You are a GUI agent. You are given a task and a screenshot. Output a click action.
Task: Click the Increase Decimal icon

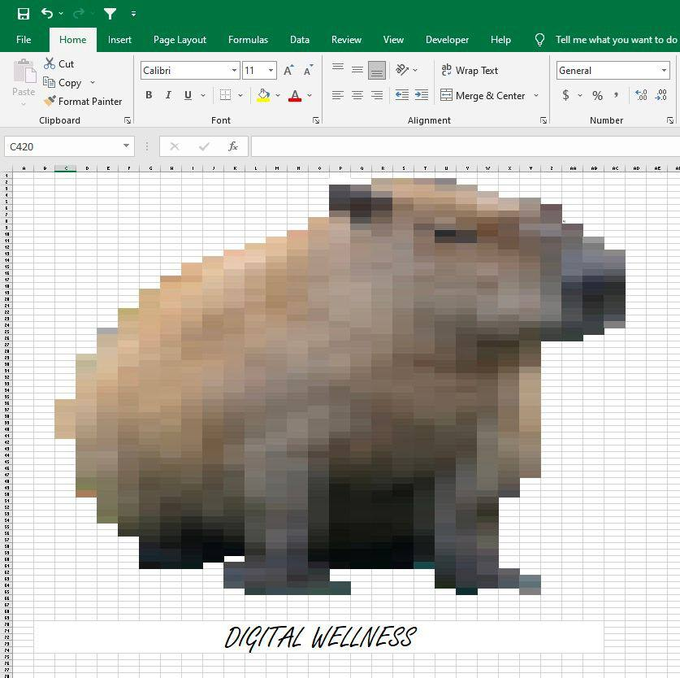pyautogui.click(x=641, y=95)
